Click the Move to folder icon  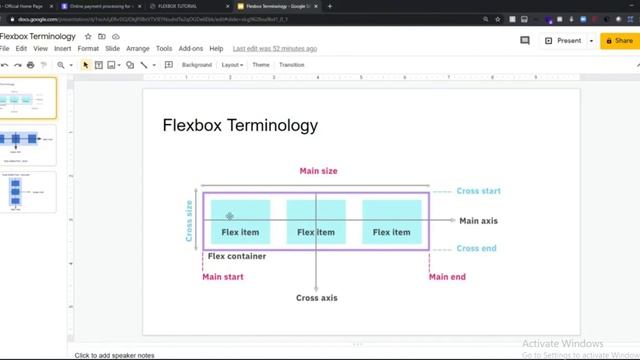coord(102,37)
